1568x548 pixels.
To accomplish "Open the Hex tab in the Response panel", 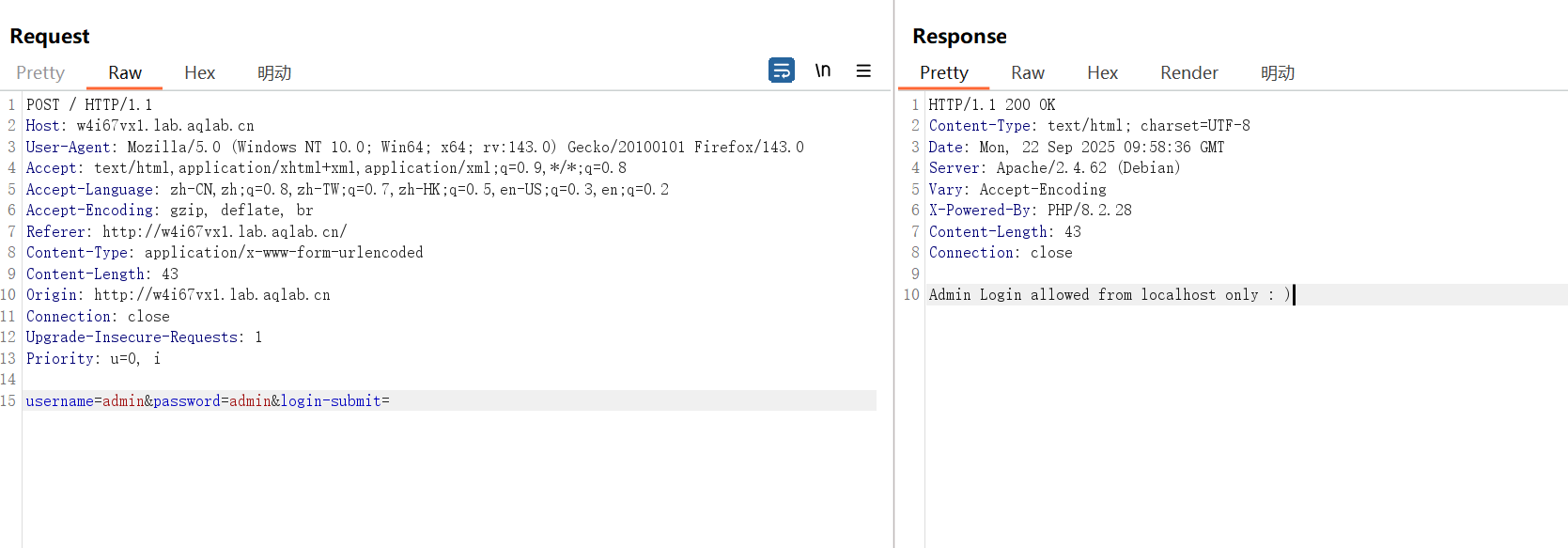I will pos(1102,72).
